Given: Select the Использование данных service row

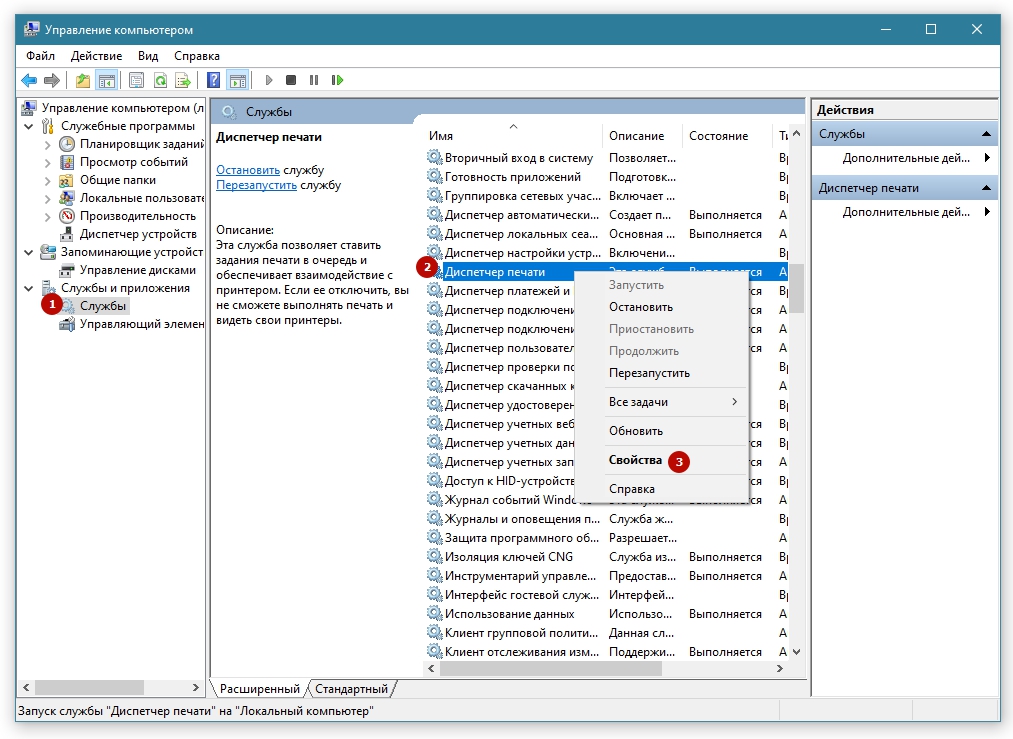Looking at the screenshot, I should tap(607, 614).
